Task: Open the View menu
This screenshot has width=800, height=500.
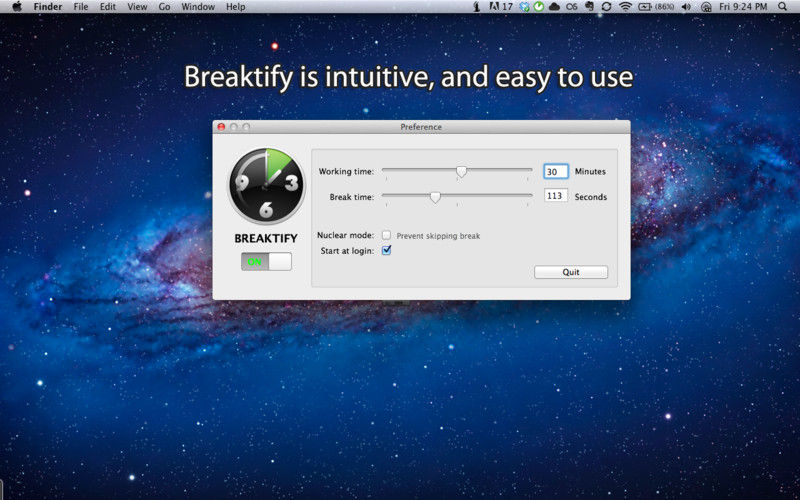Action: click(x=137, y=7)
